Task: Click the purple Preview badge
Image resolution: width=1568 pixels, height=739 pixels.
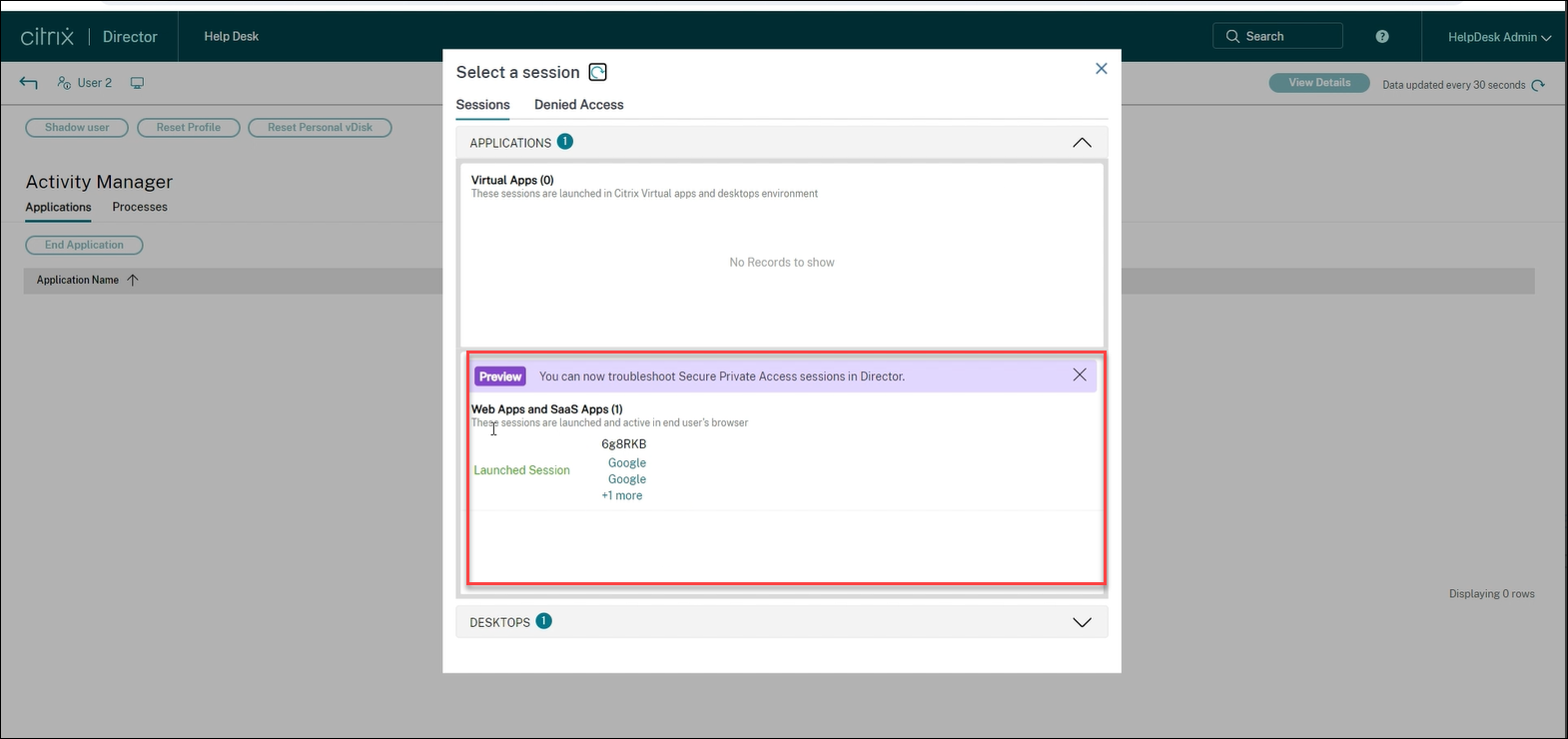Action: point(500,376)
